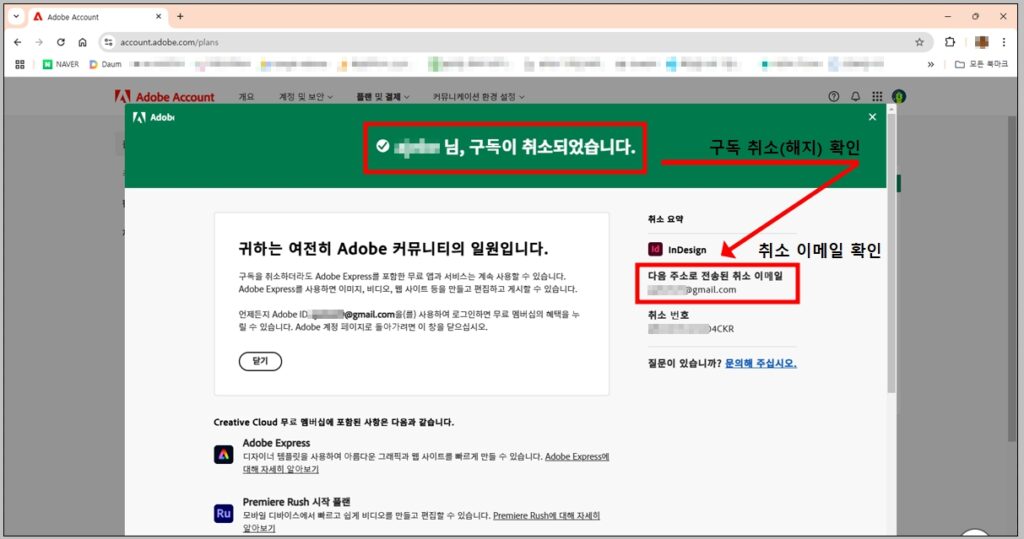Show more bookmarks with the double chevron
The image size is (1024, 539).
(x=931, y=64)
